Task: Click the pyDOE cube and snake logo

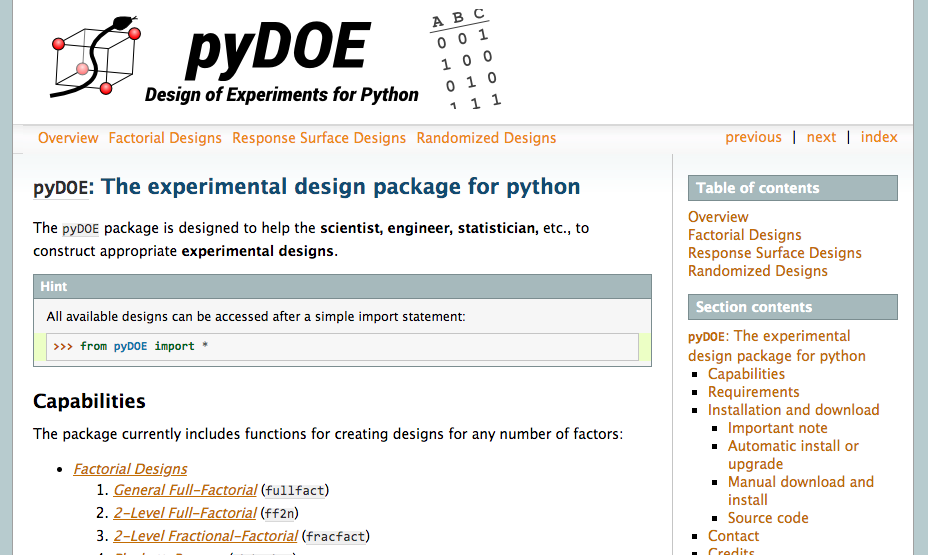Action: 96,57
